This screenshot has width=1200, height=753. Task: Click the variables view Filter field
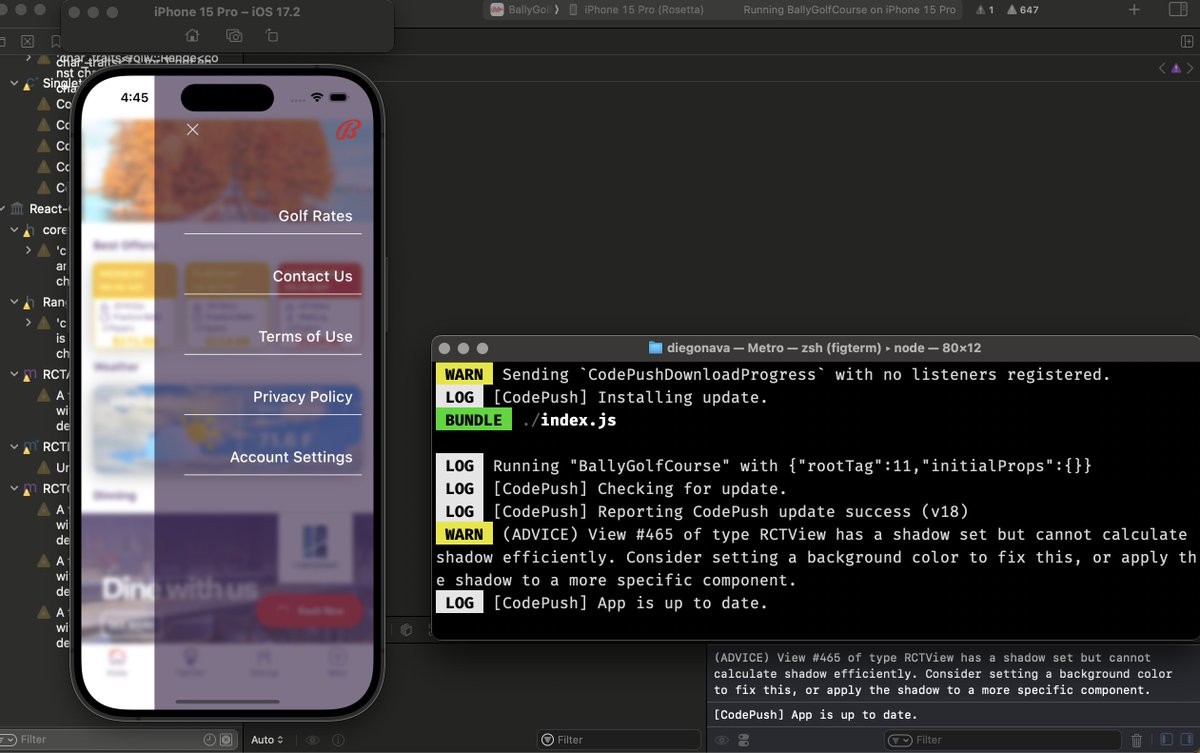(620, 740)
